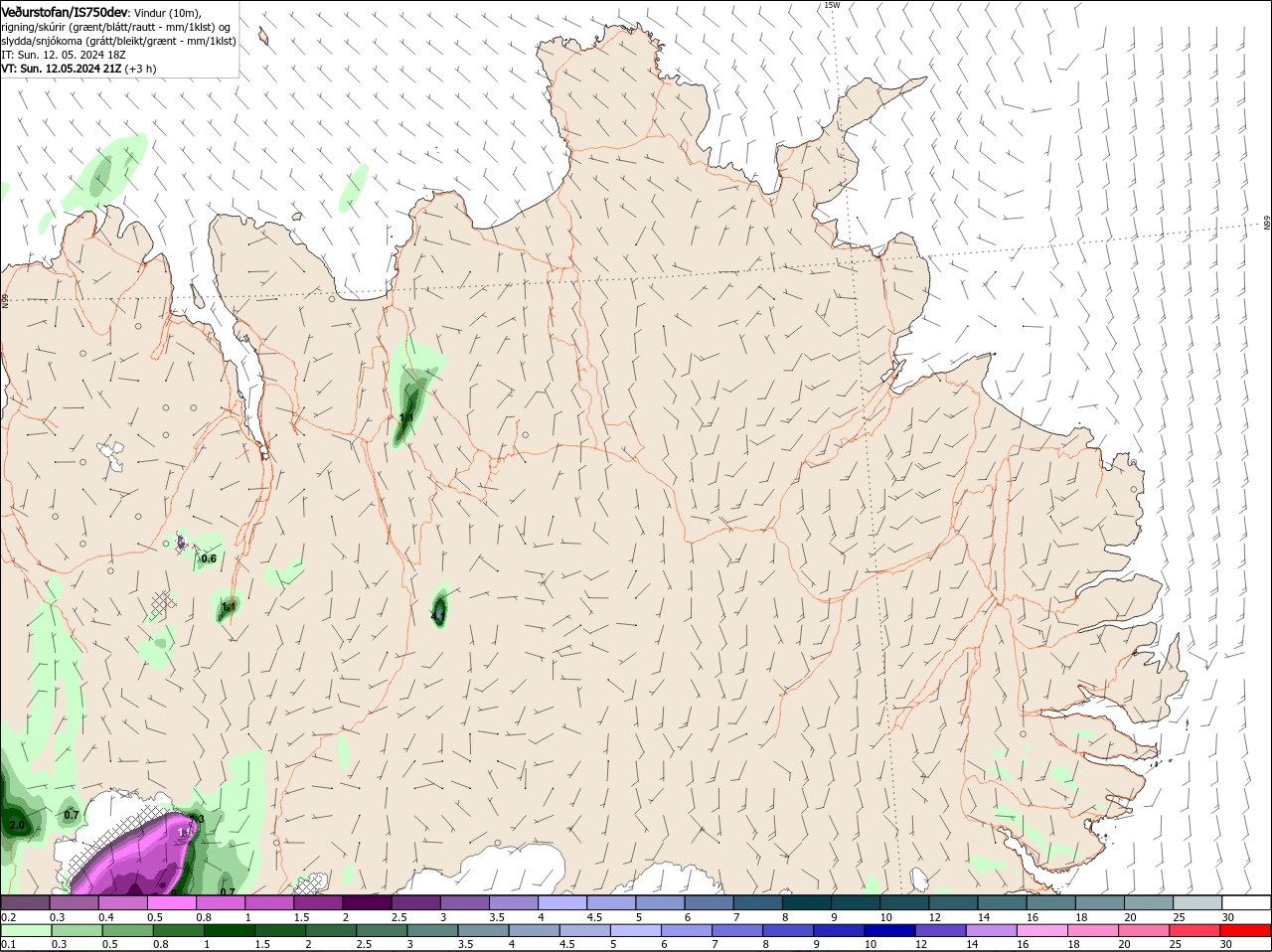Click the 0.6 precipitation value on map
Image resolution: width=1272 pixels, height=952 pixels.
(209, 558)
